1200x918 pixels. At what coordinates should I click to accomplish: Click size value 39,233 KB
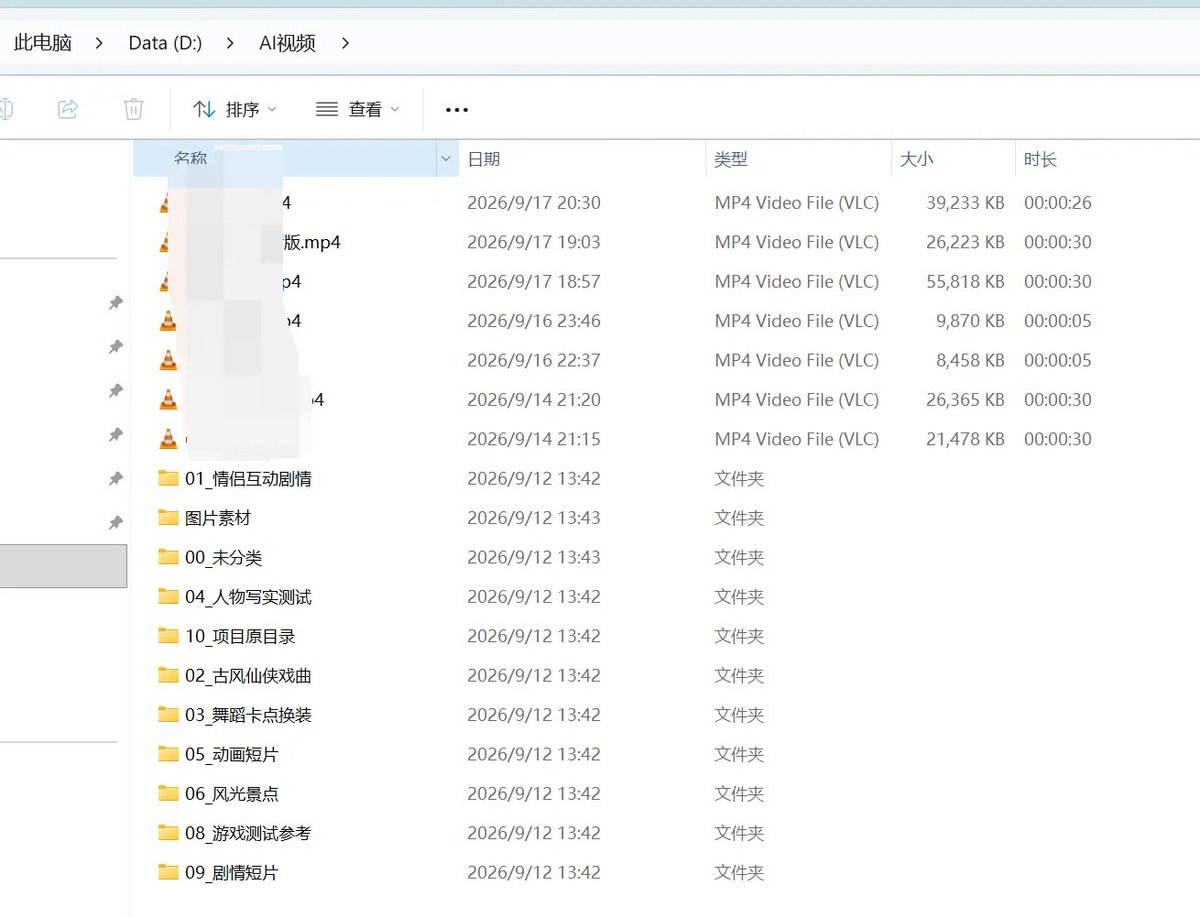(965, 203)
